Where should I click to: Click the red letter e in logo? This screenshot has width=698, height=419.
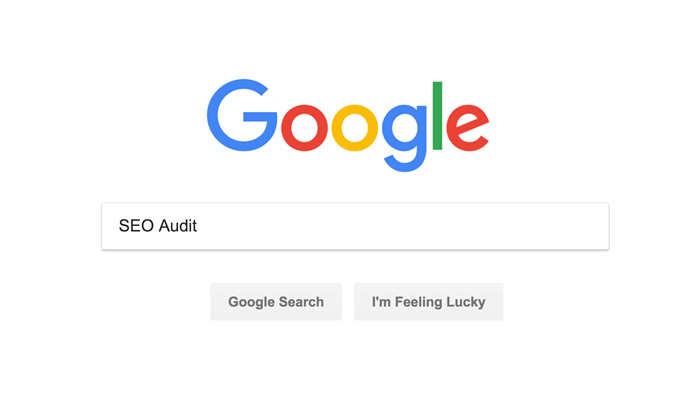click(x=467, y=128)
